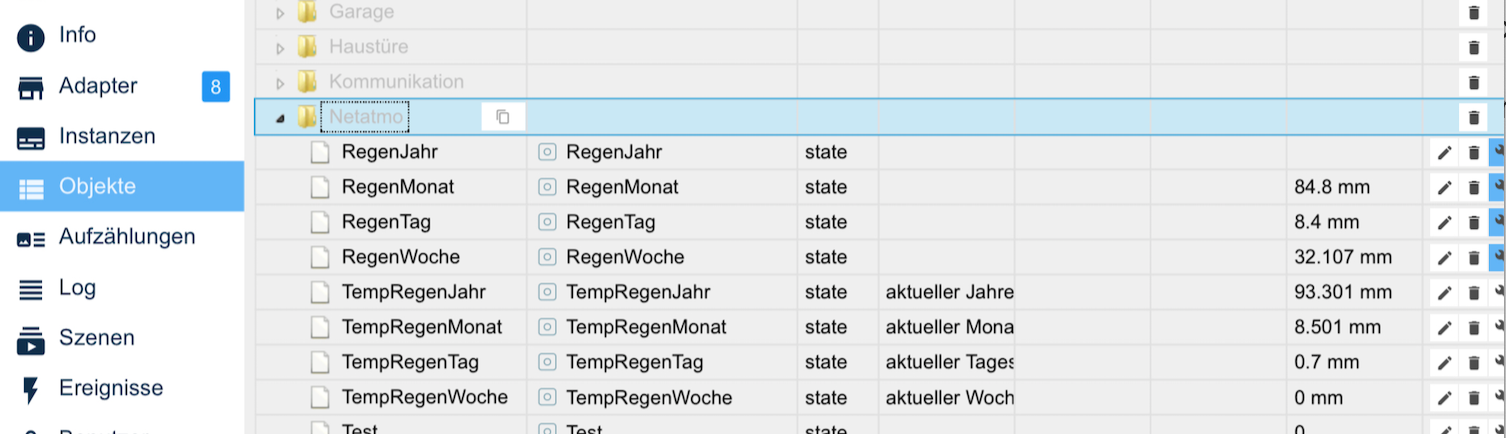
Task: Open wrench settings for RegenTag row
Action: coord(1498,222)
